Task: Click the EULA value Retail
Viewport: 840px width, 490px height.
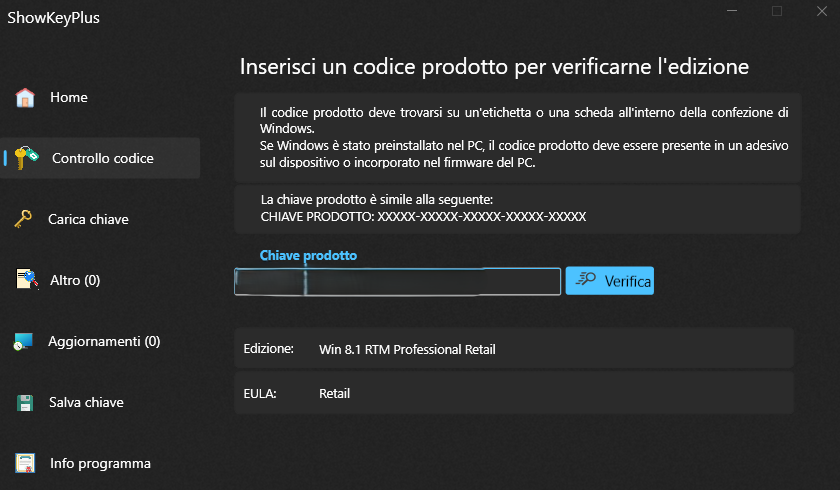Action: coord(334,394)
